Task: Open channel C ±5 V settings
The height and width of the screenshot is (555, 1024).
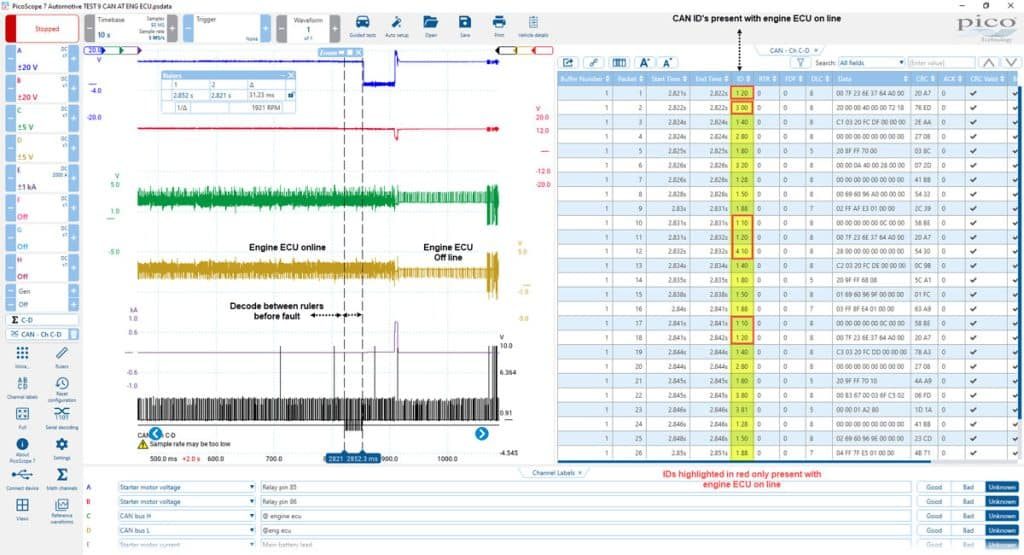Action: coord(42,119)
